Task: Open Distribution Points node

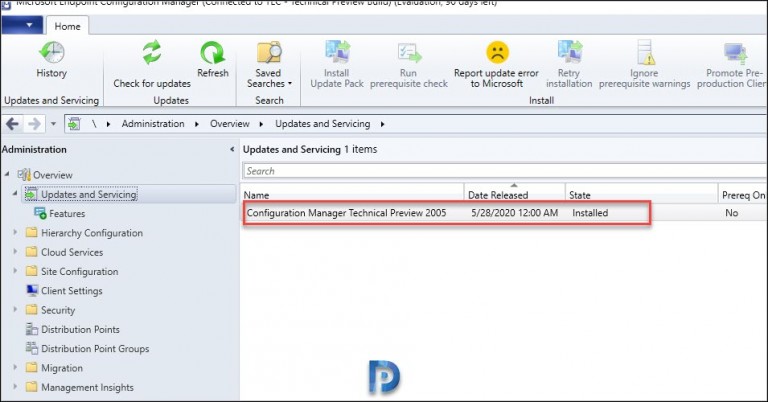Action: (x=80, y=330)
